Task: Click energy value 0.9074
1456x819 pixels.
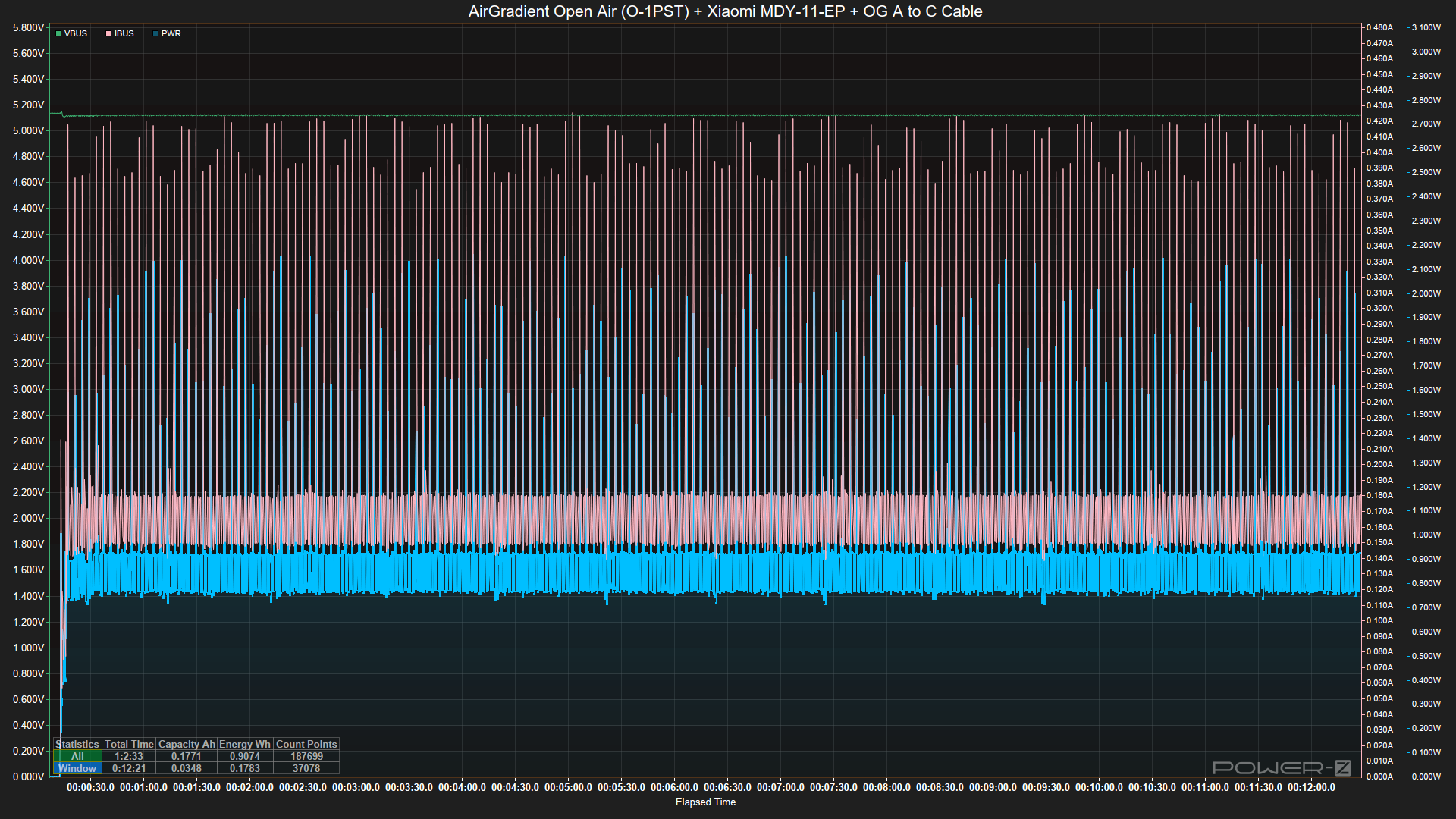Action: (245, 756)
